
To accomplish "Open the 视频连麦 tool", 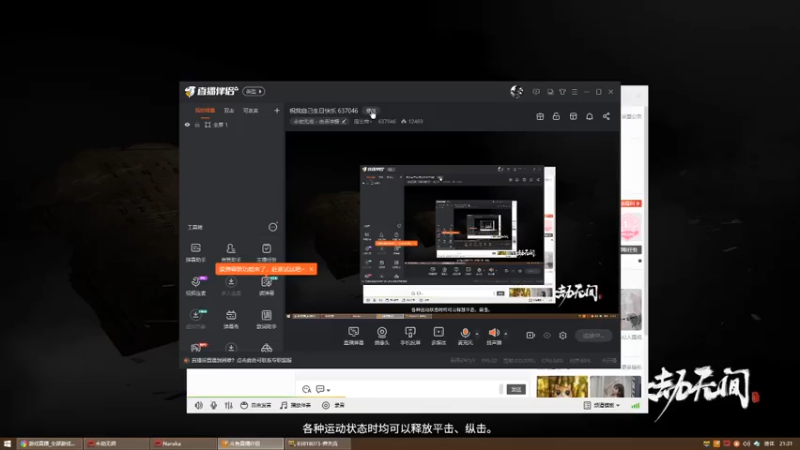I will click(x=195, y=286).
